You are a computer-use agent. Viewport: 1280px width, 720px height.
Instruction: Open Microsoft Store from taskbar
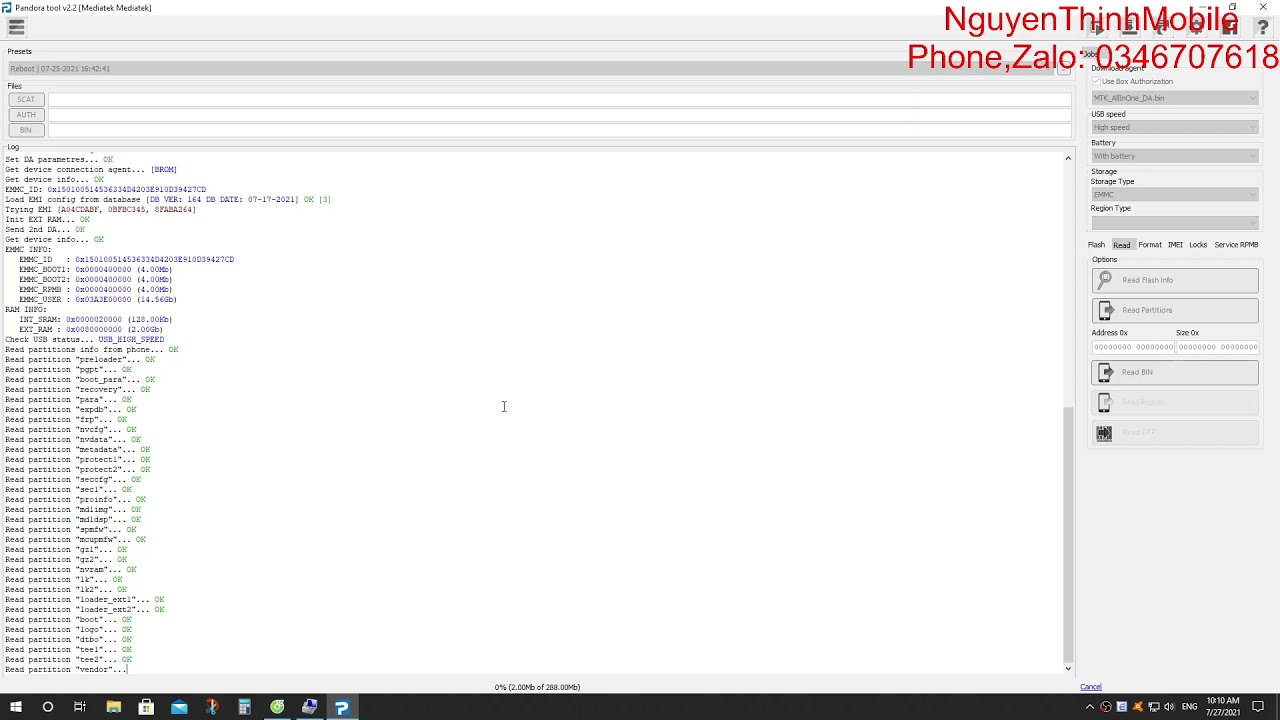pyautogui.click(x=146, y=707)
